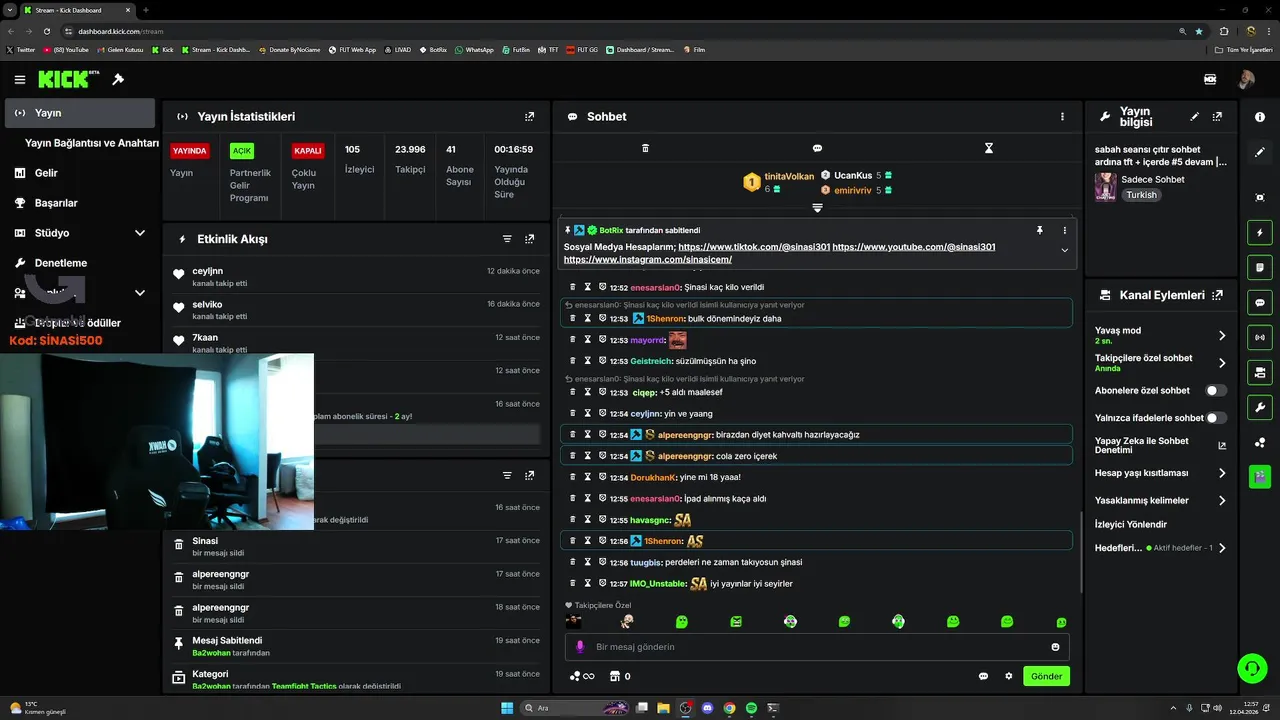1280x720 pixels.
Task: Delete enesarslan0's 12:52 message with trash icon
Action: point(573,287)
